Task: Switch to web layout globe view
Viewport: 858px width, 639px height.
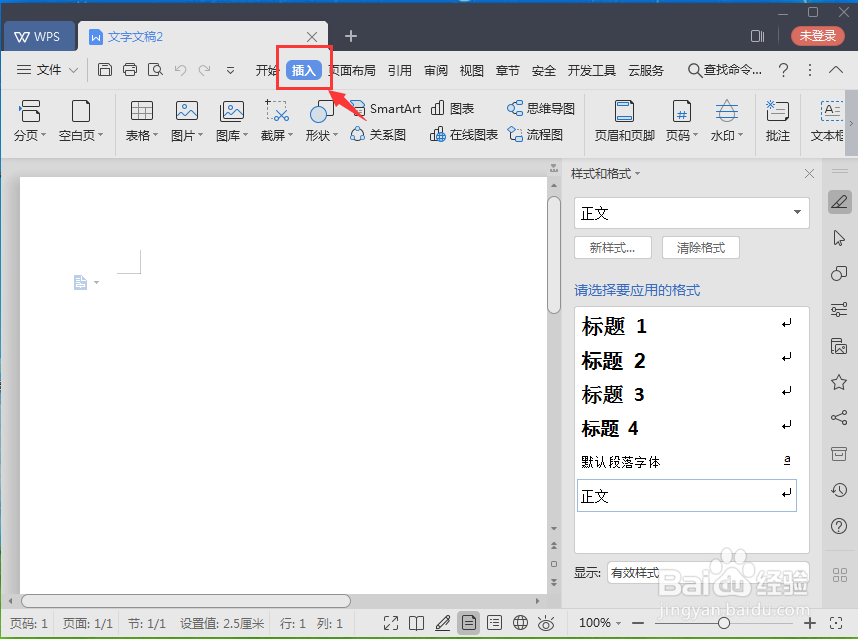Action: tap(520, 623)
